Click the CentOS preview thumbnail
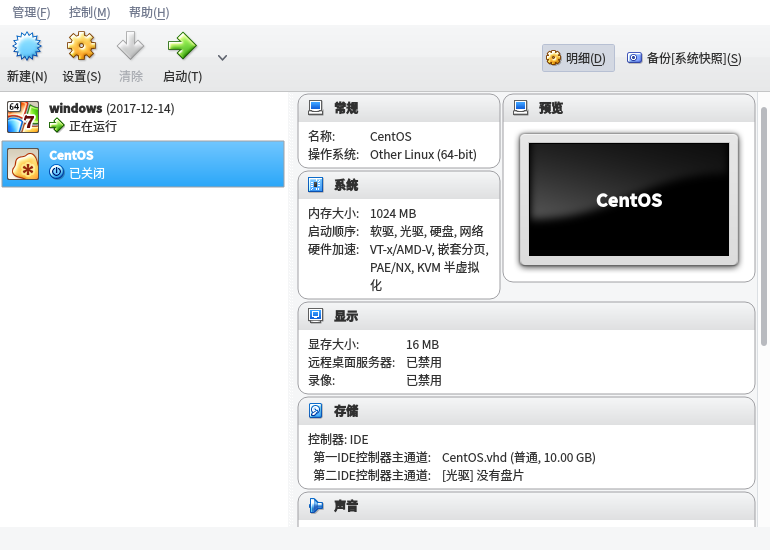 pyautogui.click(x=629, y=199)
